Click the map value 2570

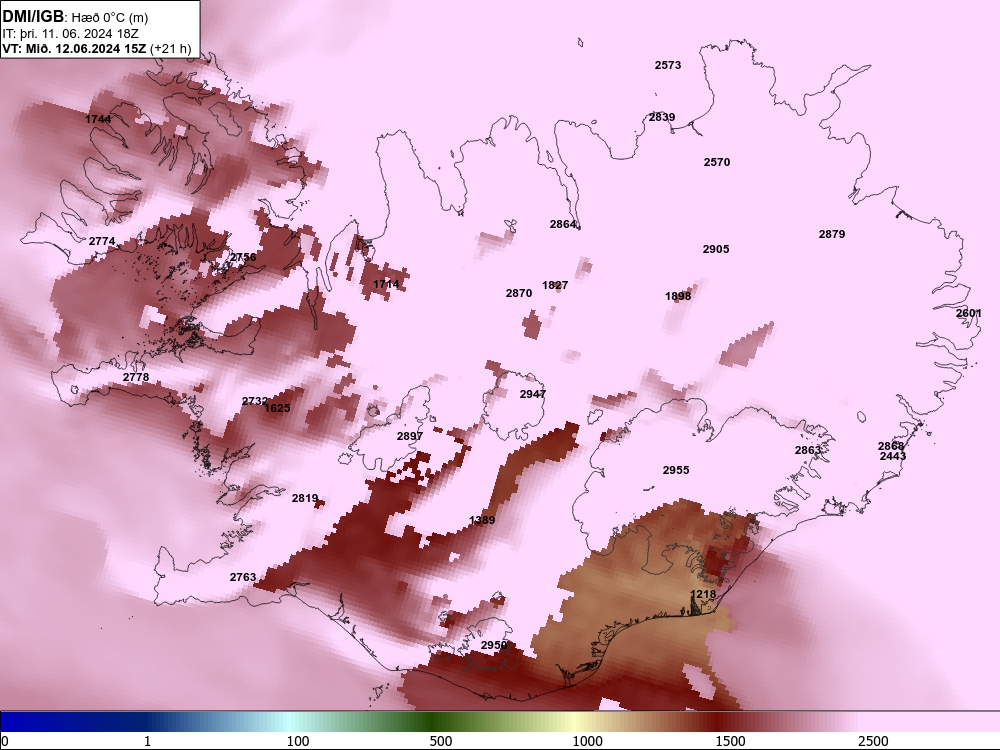pos(717,163)
